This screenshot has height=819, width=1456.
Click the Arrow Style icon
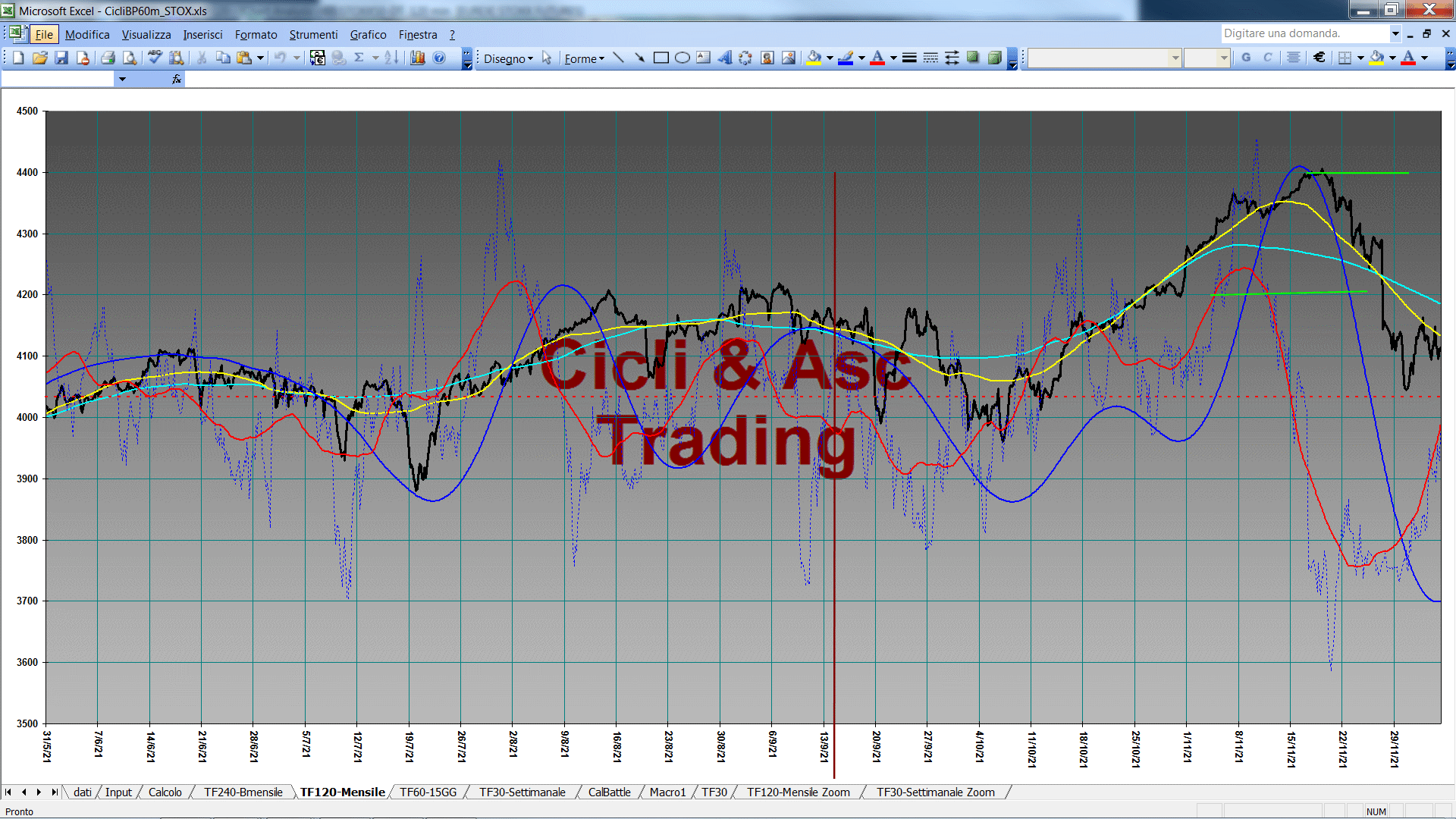tap(952, 58)
